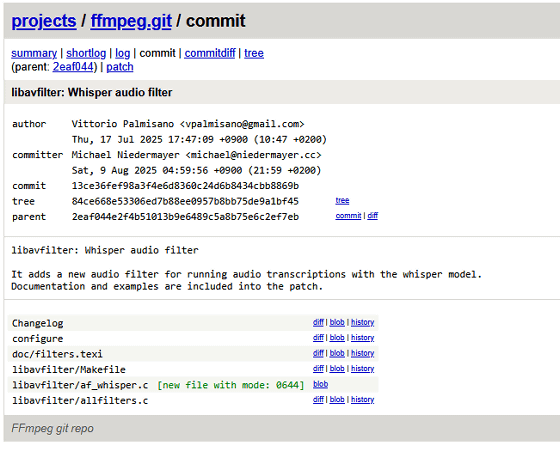This screenshot has width=560, height=452.
Task: Click the libavfilter/allfilters.c file name
Action: pyautogui.click(x=80, y=401)
